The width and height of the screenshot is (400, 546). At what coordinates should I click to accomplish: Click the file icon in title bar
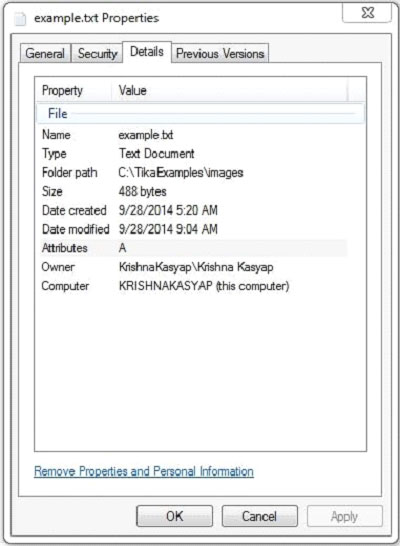[20, 18]
